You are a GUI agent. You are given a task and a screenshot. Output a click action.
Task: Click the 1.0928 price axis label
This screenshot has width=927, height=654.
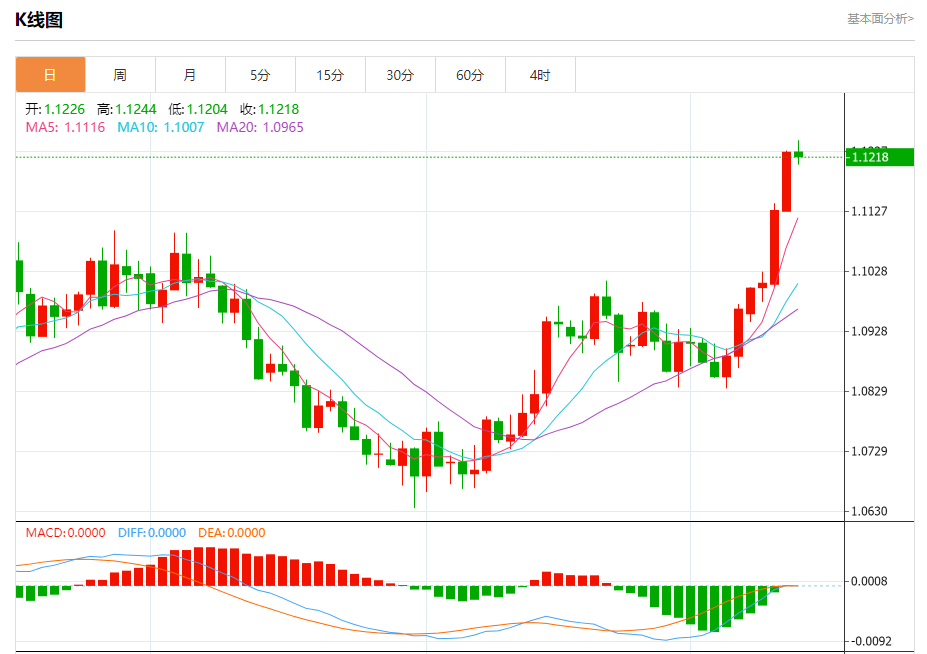(x=869, y=331)
